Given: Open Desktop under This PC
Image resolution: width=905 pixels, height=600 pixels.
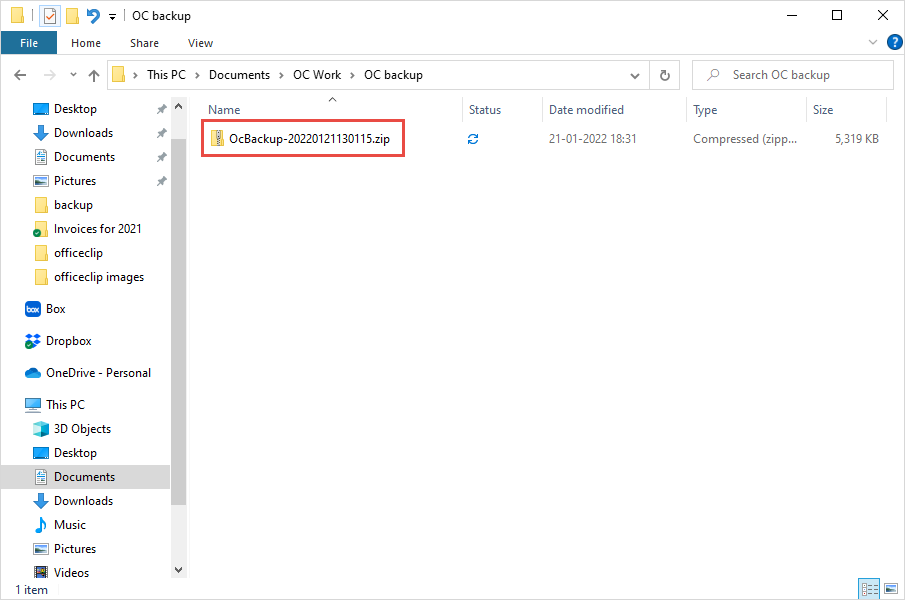Looking at the screenshot, I should click(x=75, y=453).
